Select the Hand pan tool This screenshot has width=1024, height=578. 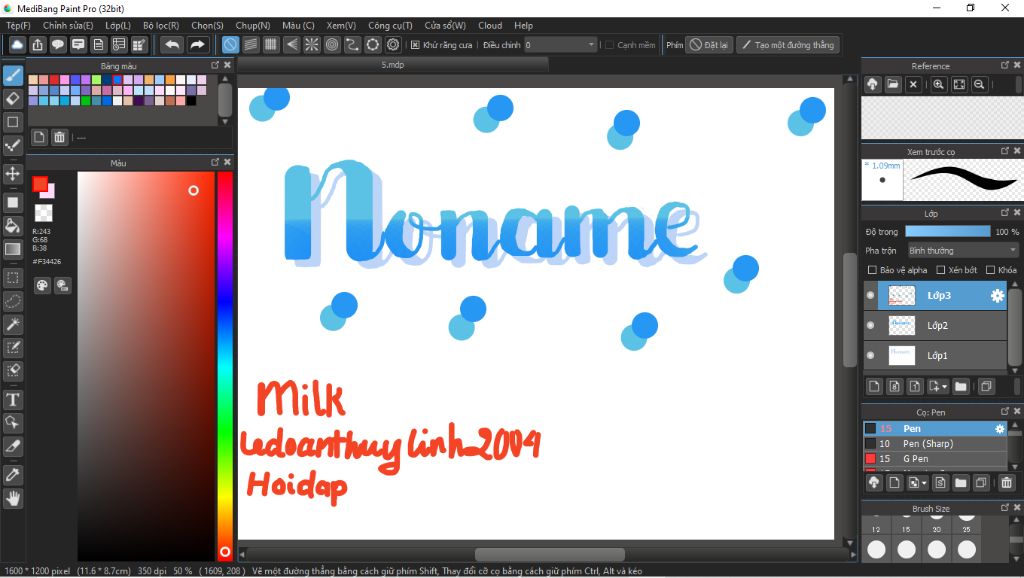click(x=12, y=499)
